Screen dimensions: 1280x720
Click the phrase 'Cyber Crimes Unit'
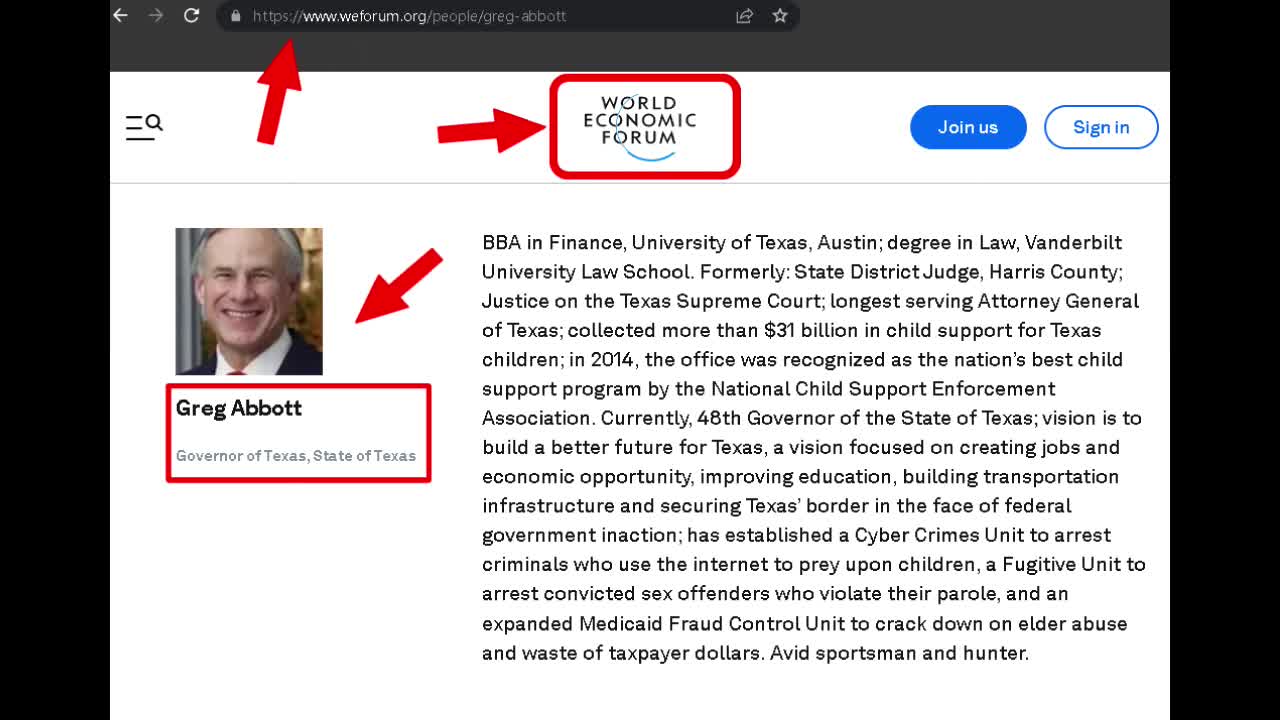pyautogui.click(x=940, y=535)
